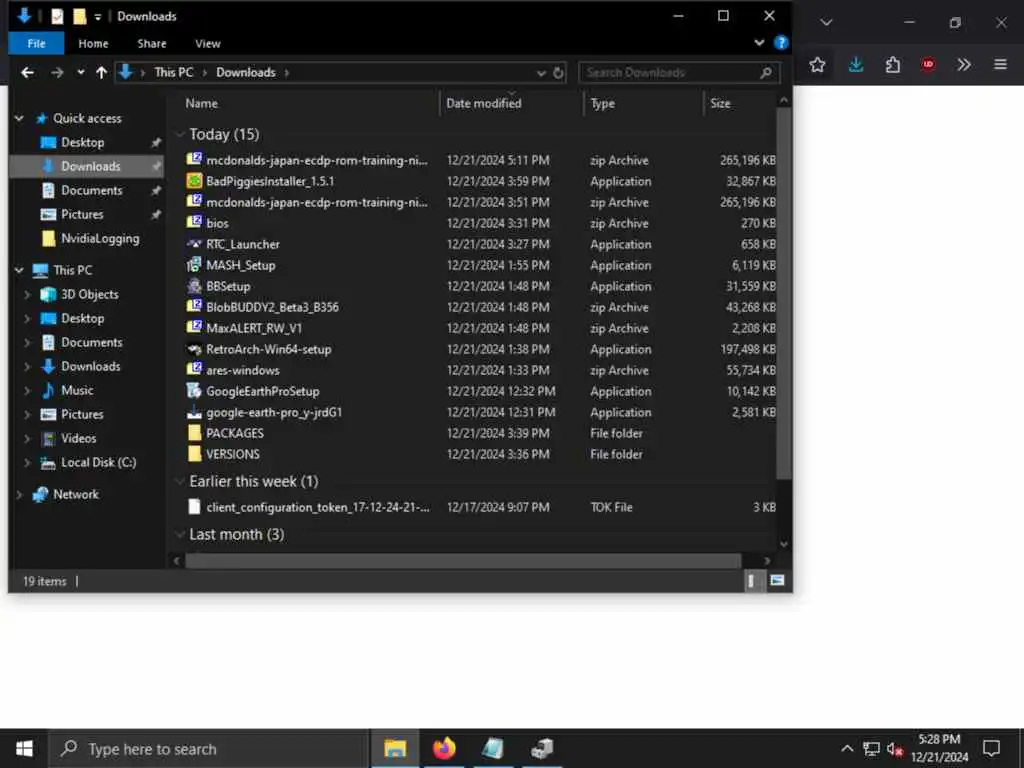Open browser downloads panel arrow
The height and width of the screenshot is (768, 1024).
pos(856,65)
